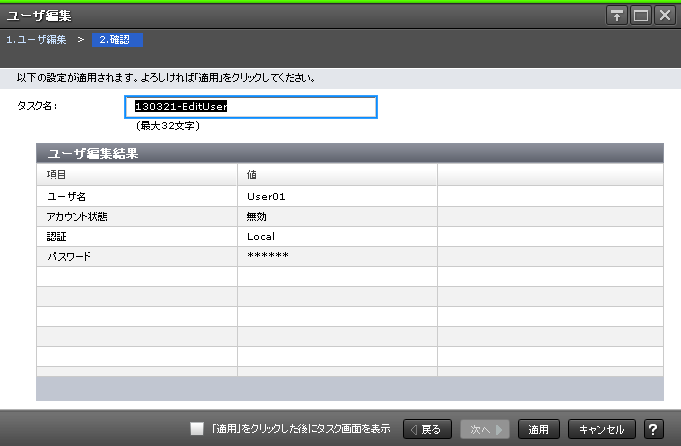Image resolution: width=681 pixels, height=446 pixels.
Task: Select the パスワード row label
Action: [x=69, y=256]
